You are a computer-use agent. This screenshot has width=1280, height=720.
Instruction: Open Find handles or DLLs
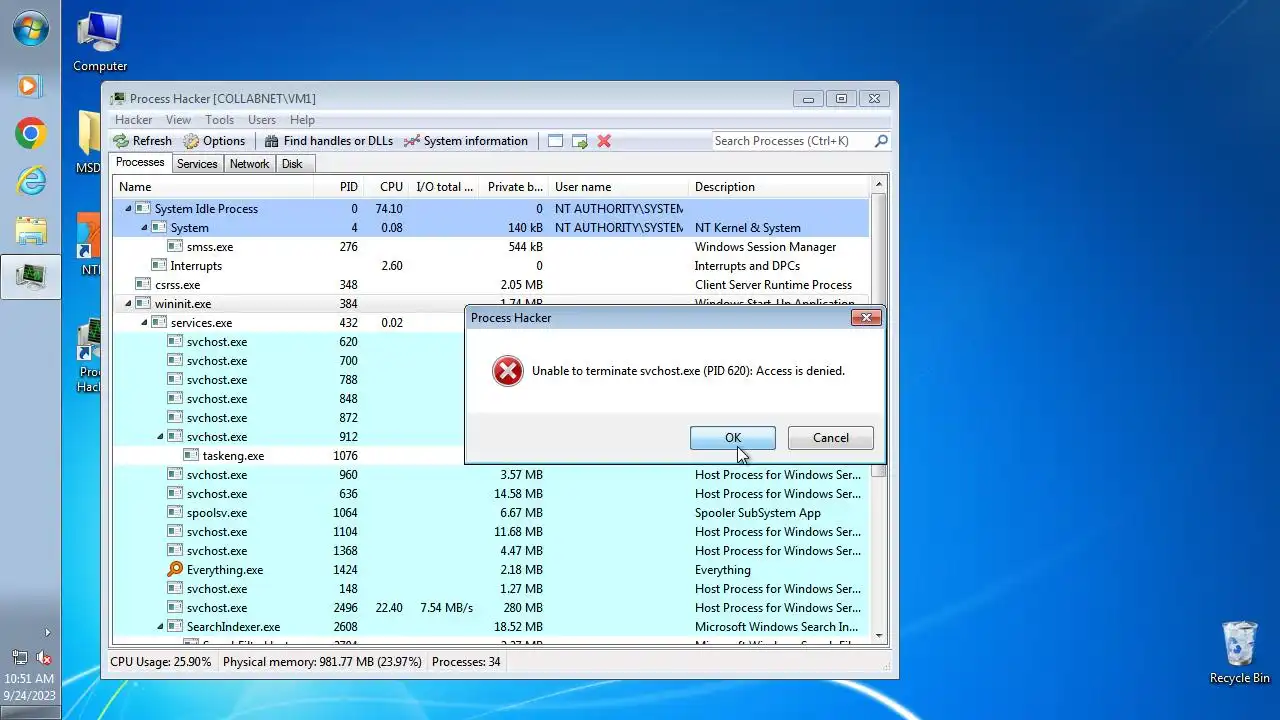328,141
